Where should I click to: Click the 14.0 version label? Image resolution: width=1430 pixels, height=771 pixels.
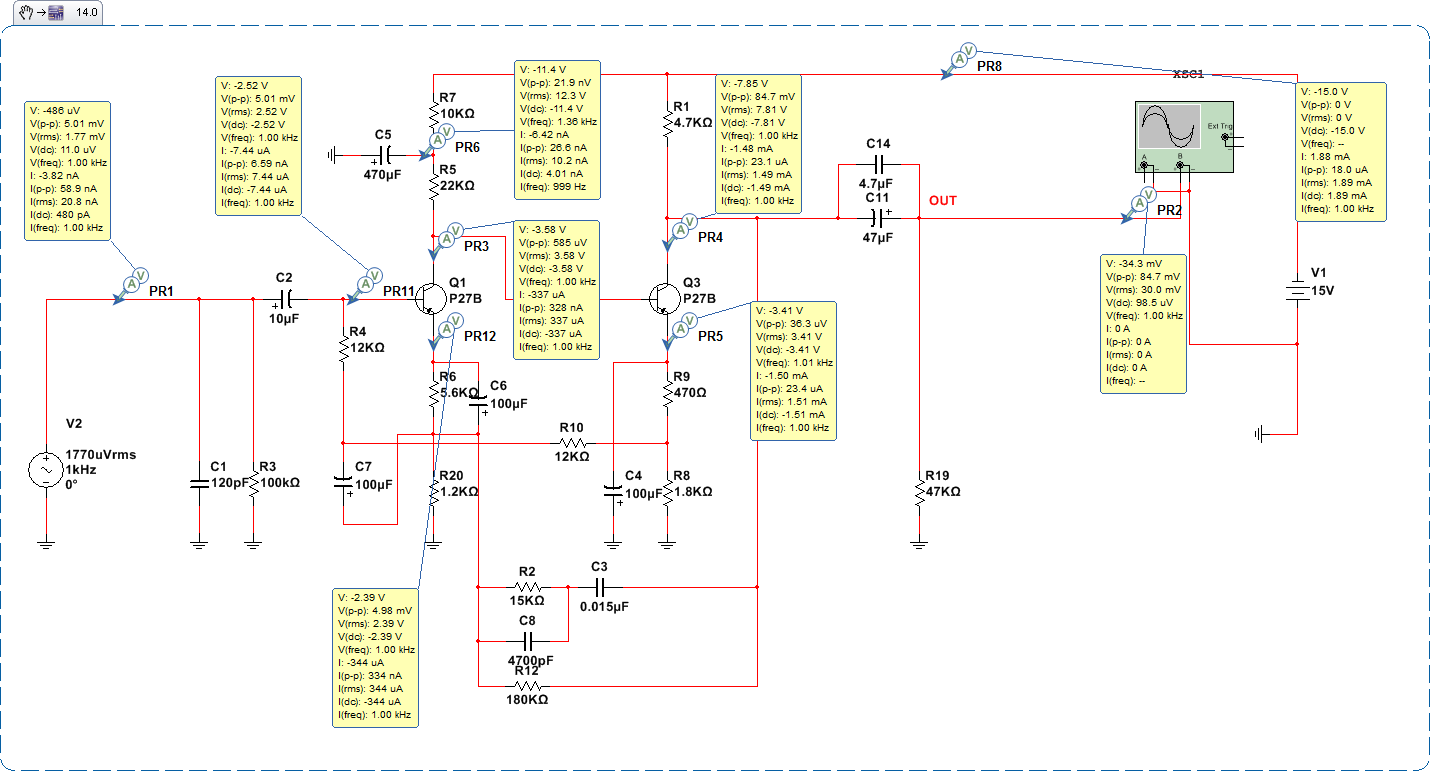[x=87, y=13]
